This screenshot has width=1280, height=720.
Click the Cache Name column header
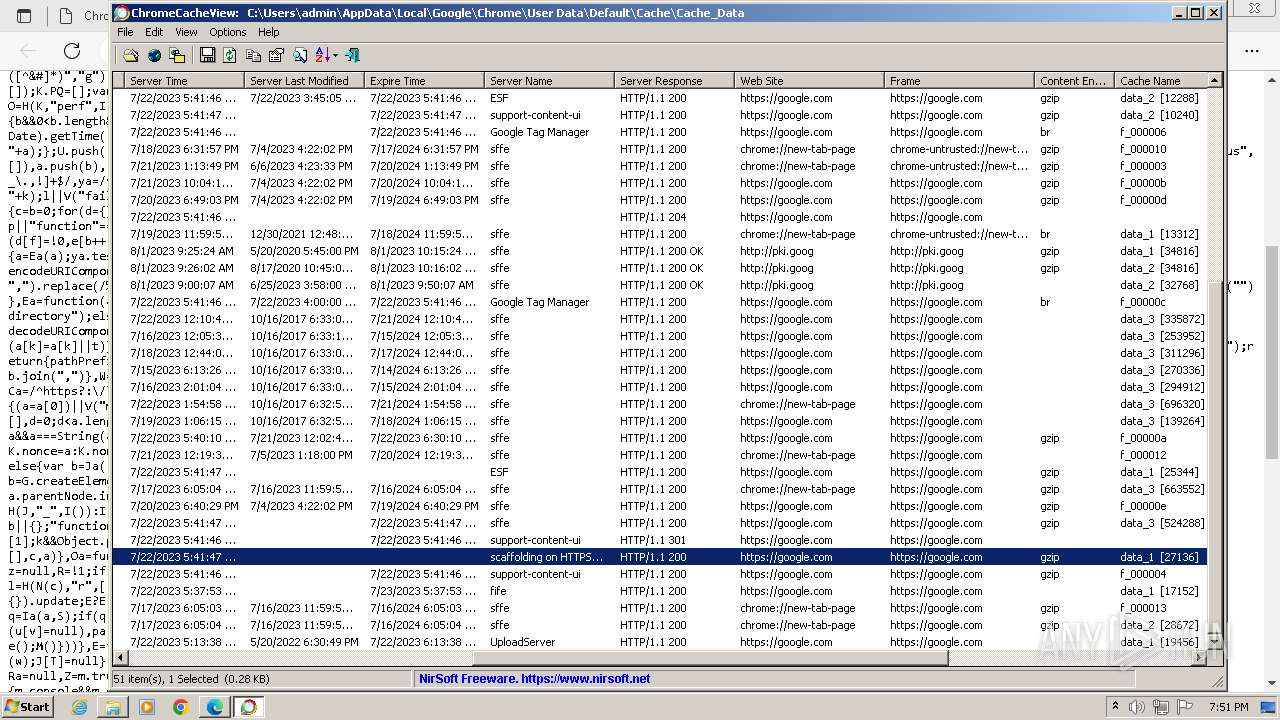(x=1162, y=81)
